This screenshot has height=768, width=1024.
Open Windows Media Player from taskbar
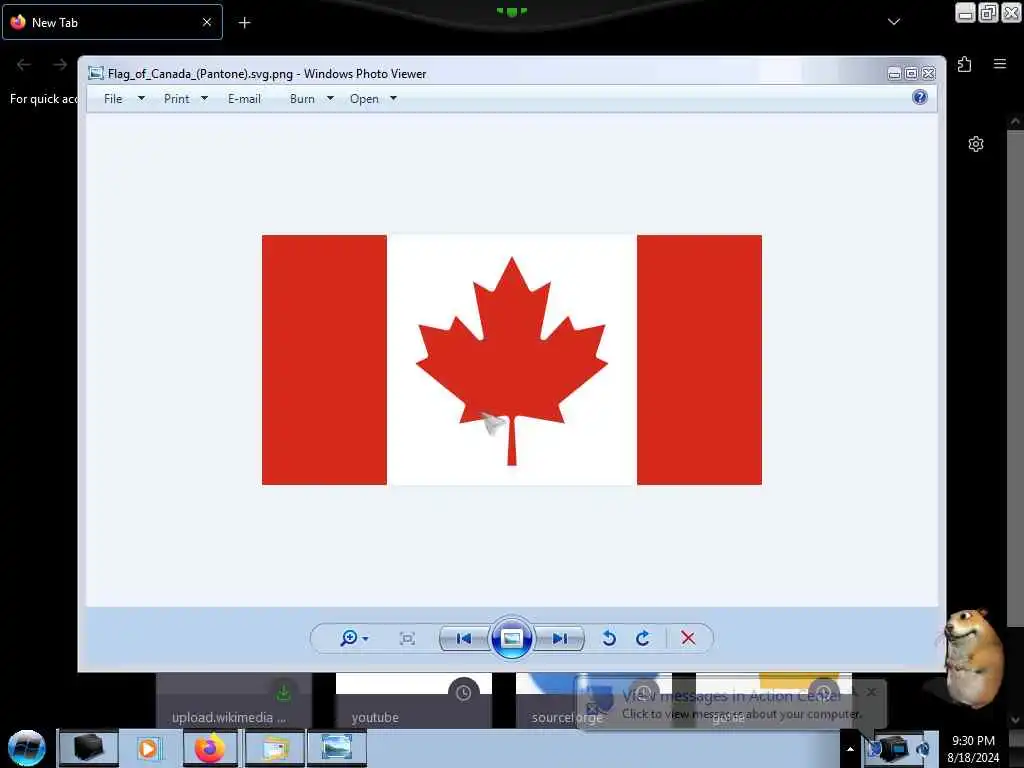point(148,748)
